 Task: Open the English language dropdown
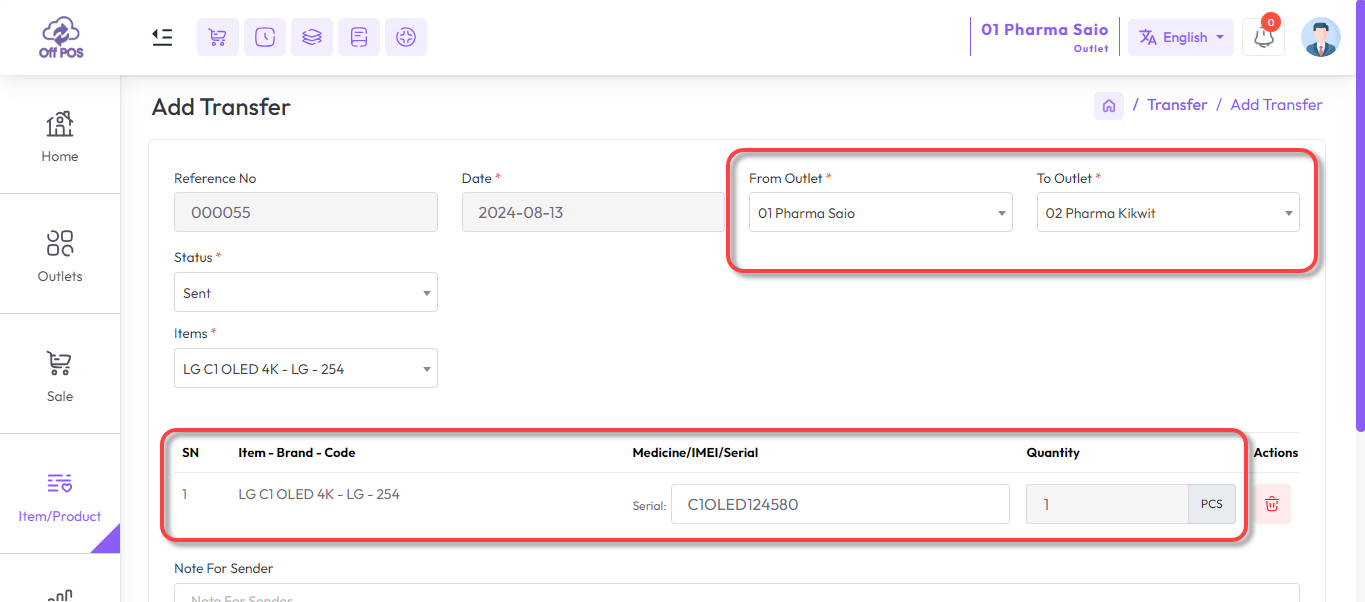[x=1181, y=37]
